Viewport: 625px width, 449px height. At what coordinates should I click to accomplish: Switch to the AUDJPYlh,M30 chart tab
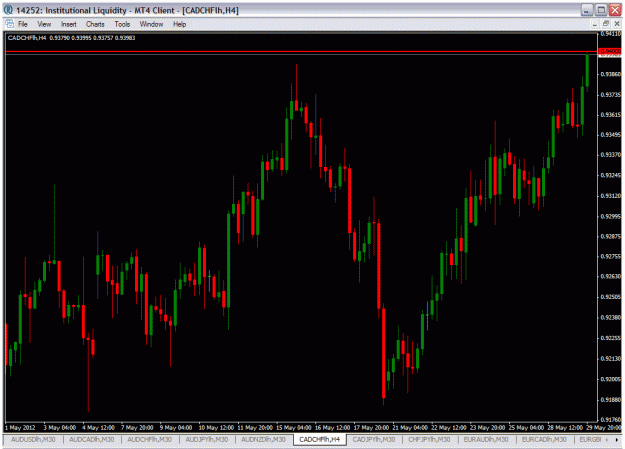coord(206,439)
